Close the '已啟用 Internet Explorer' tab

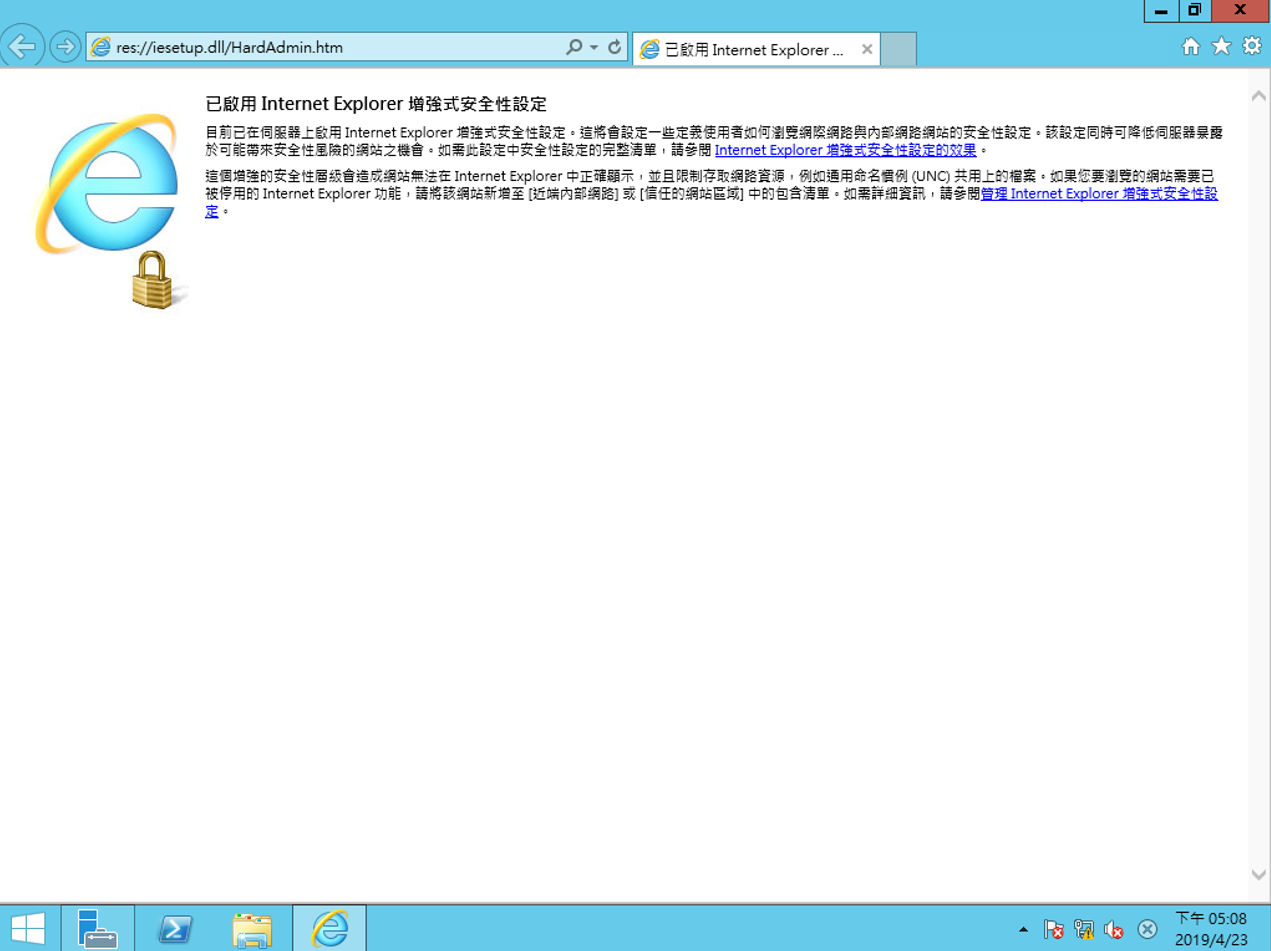pyautogui.click(x=866, y=49)
